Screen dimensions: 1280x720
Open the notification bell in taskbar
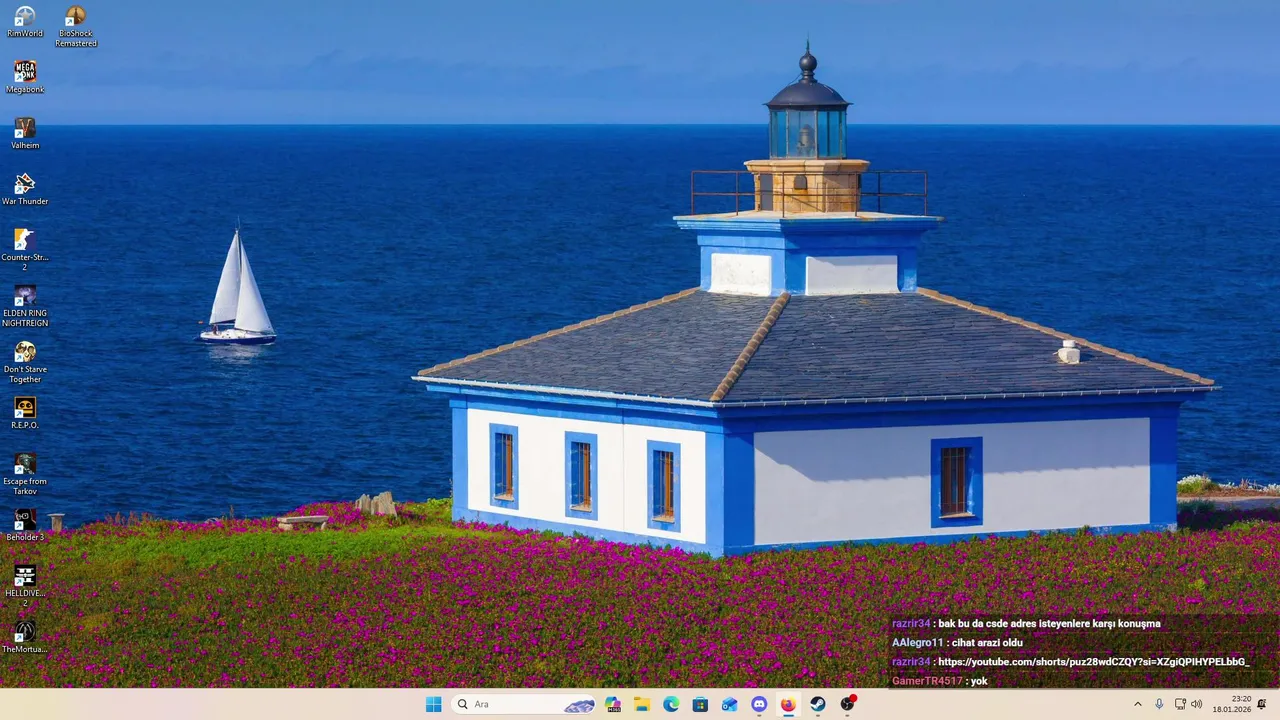(x=1262, y=704)
